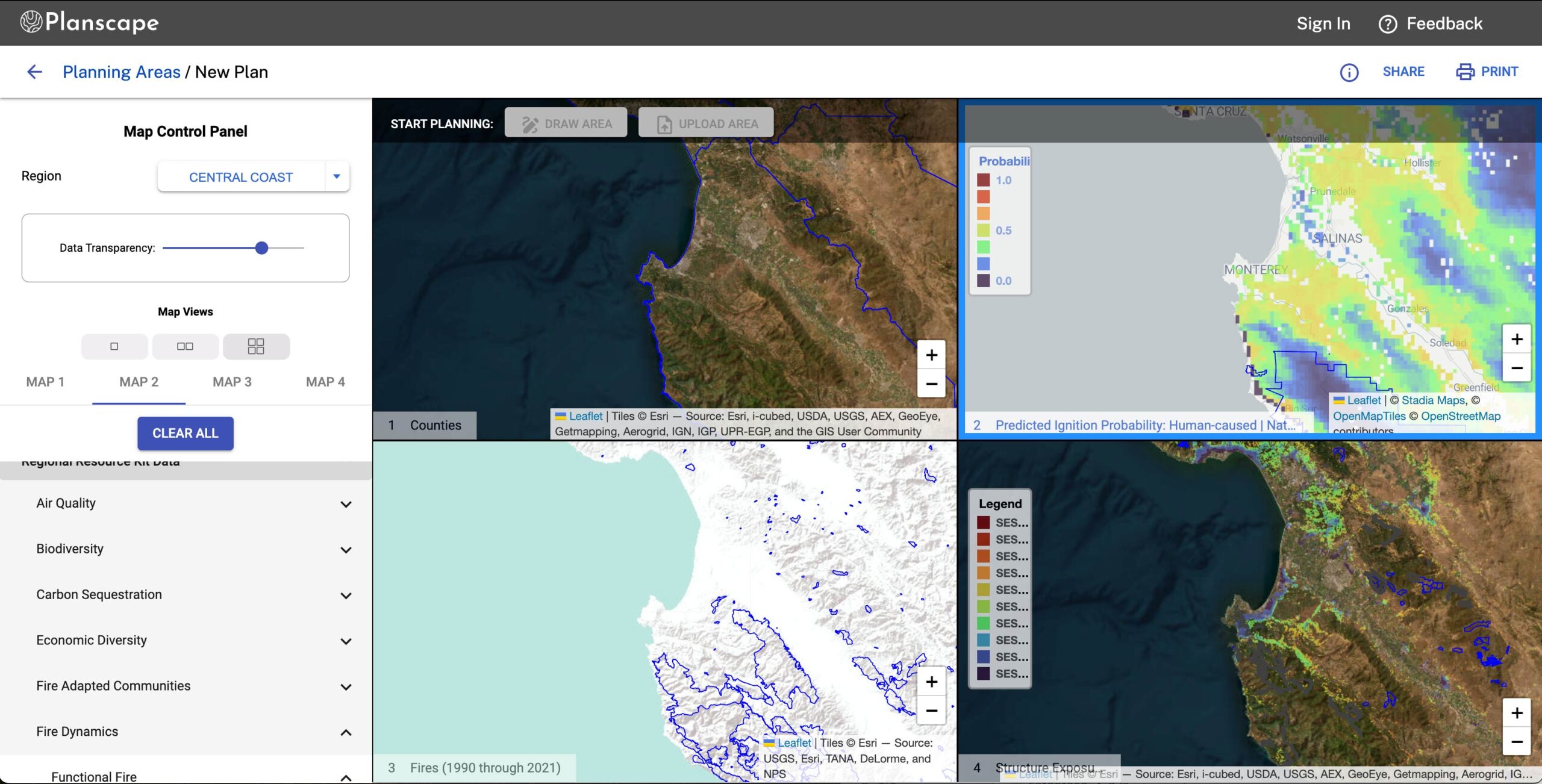Click the CLEAR ALL button

coord(185,433)
